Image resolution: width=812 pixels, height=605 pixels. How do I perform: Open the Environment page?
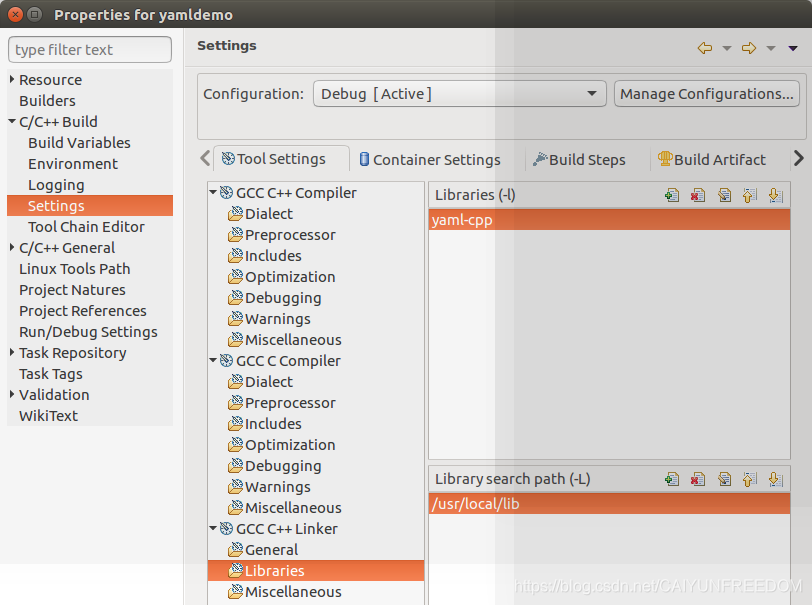(73, 164)
